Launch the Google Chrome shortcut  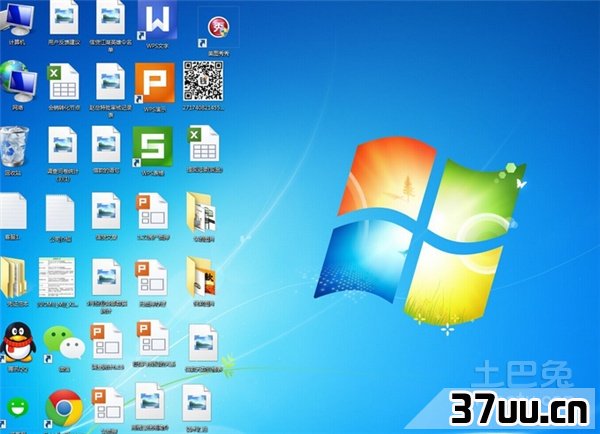pyautogui.click(x=64, y=408)
